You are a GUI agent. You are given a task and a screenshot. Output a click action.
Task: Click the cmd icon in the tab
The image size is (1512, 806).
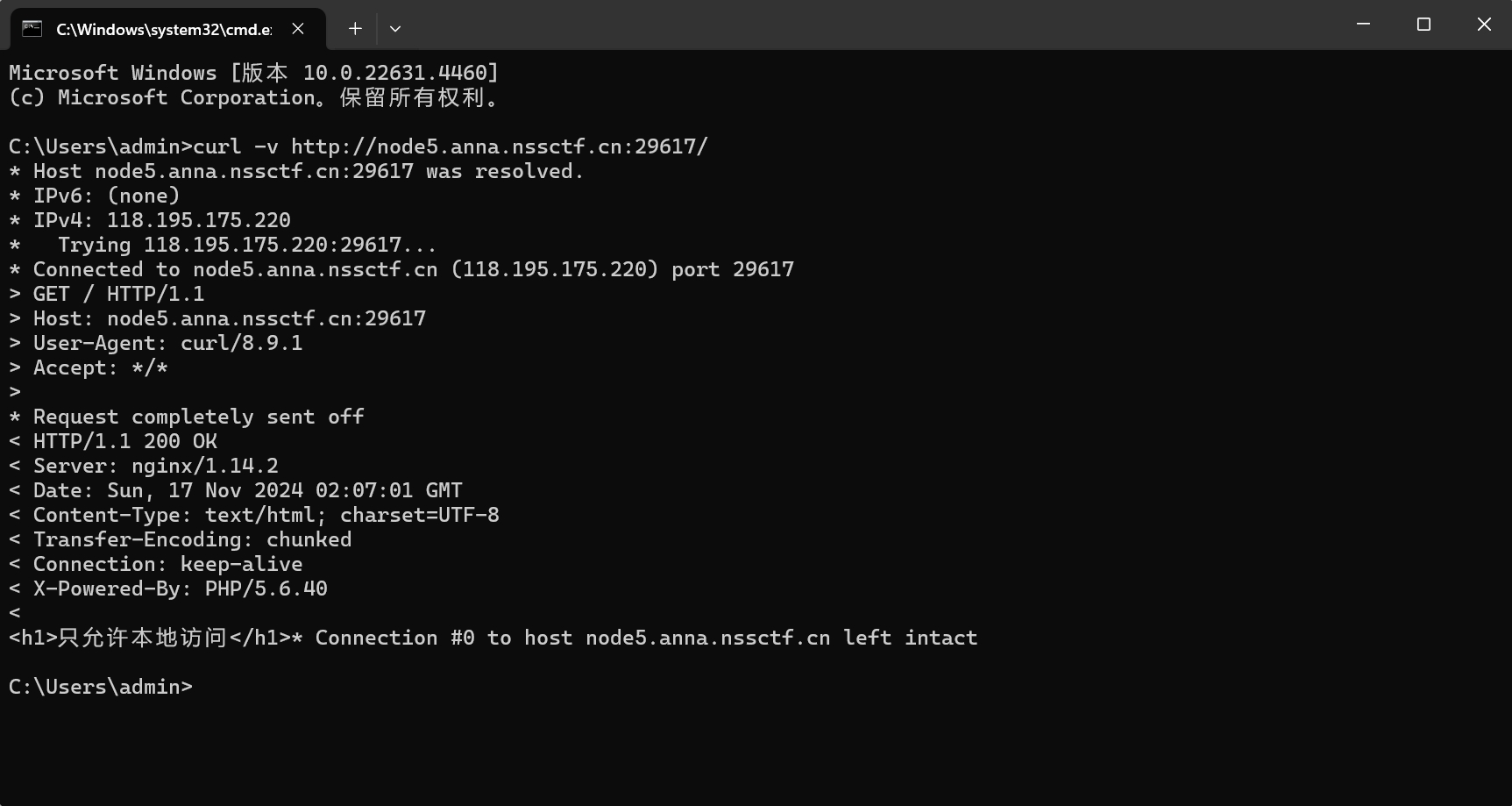32,29
